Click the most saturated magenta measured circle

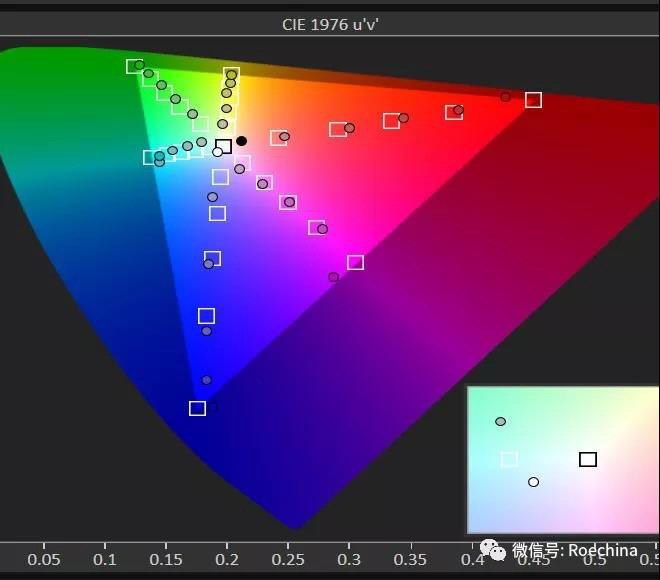click(333, 277)
